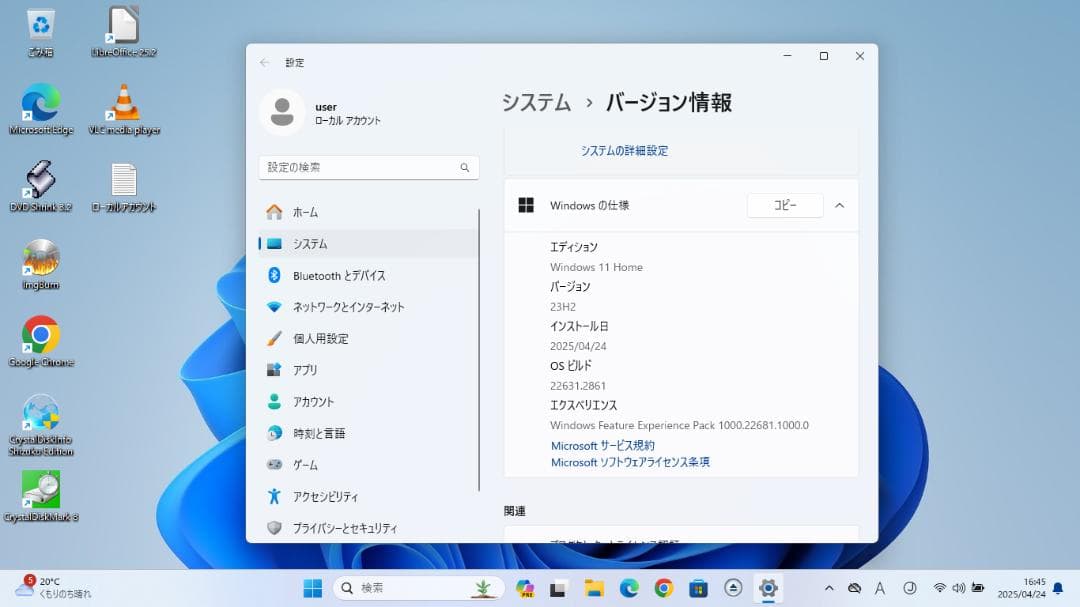This screenshot has width=1080, height=607.
Task: Open Microsoft Store from the taskbar
Action: (x=698, y=588)
